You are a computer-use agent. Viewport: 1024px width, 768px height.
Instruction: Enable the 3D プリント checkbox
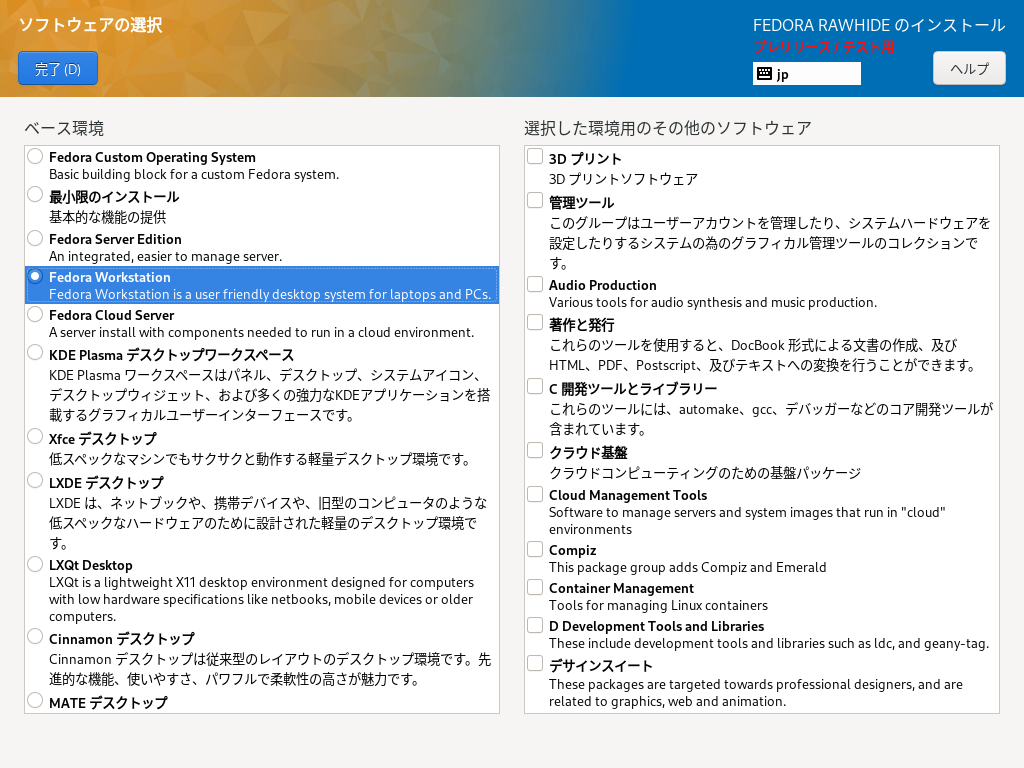(x=535, y=156)
